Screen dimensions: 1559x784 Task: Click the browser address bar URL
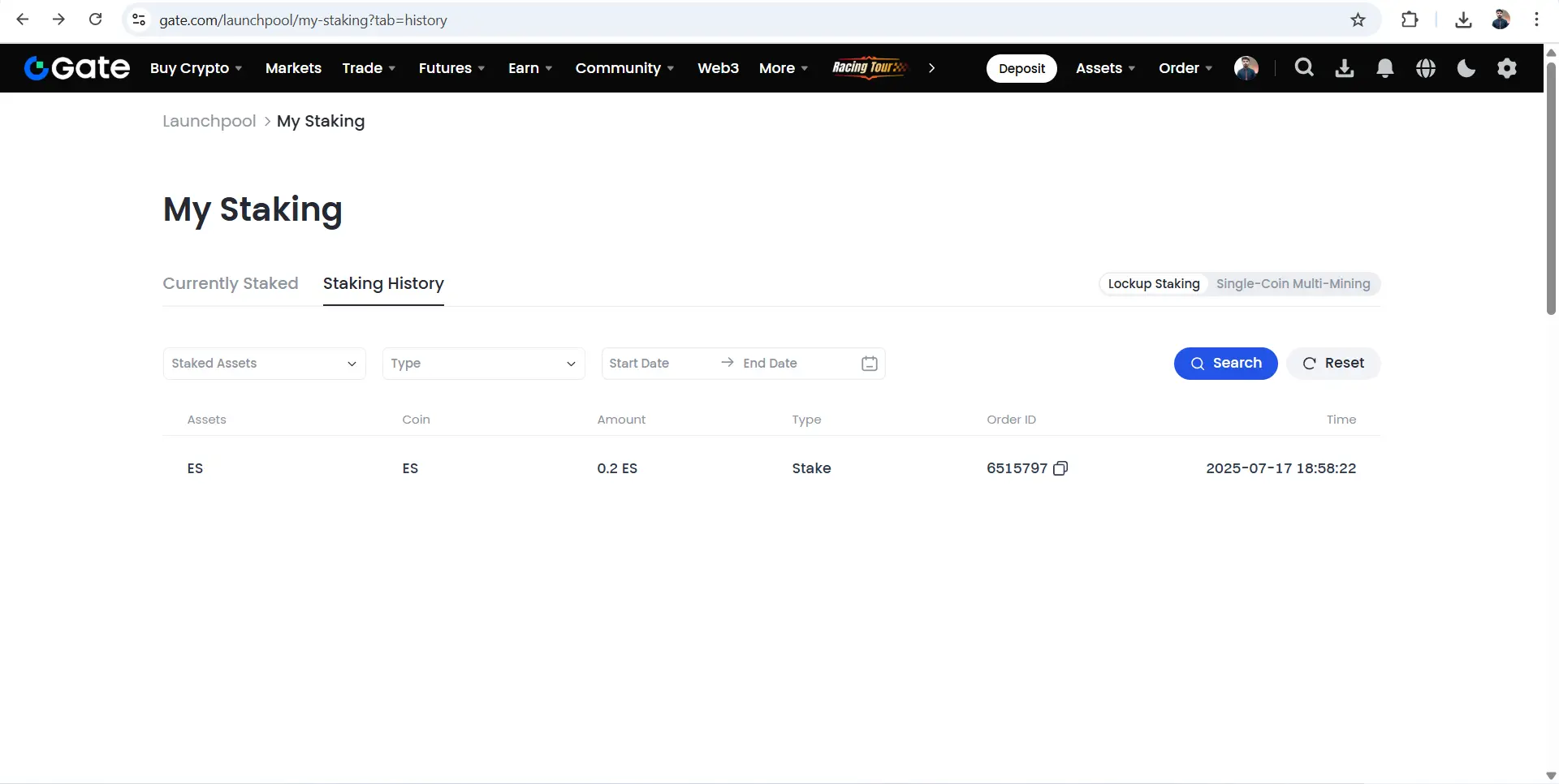pos(303,20)
